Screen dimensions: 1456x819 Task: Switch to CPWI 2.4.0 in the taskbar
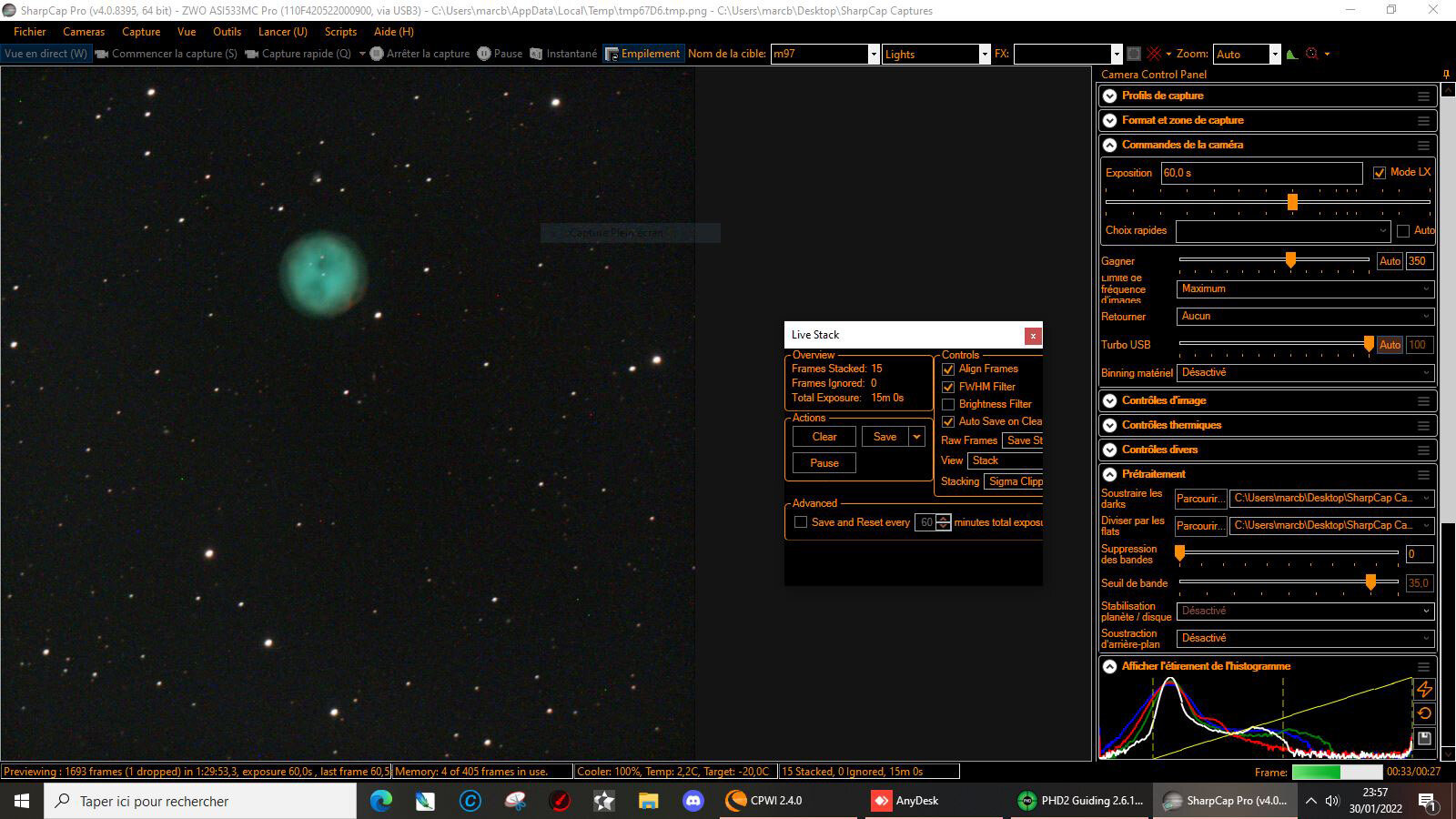click(788, 801)
